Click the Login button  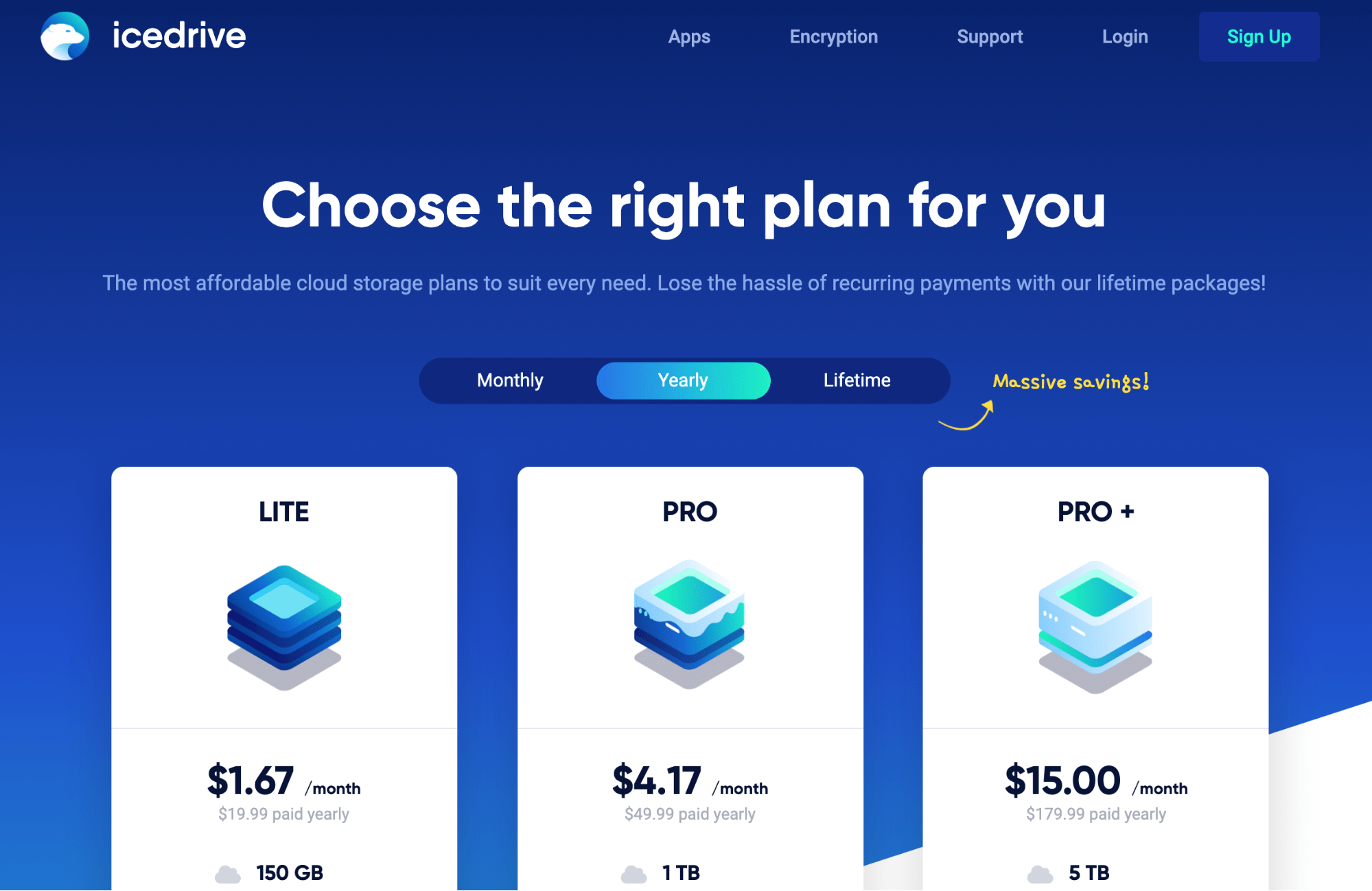coord(1122,38)
